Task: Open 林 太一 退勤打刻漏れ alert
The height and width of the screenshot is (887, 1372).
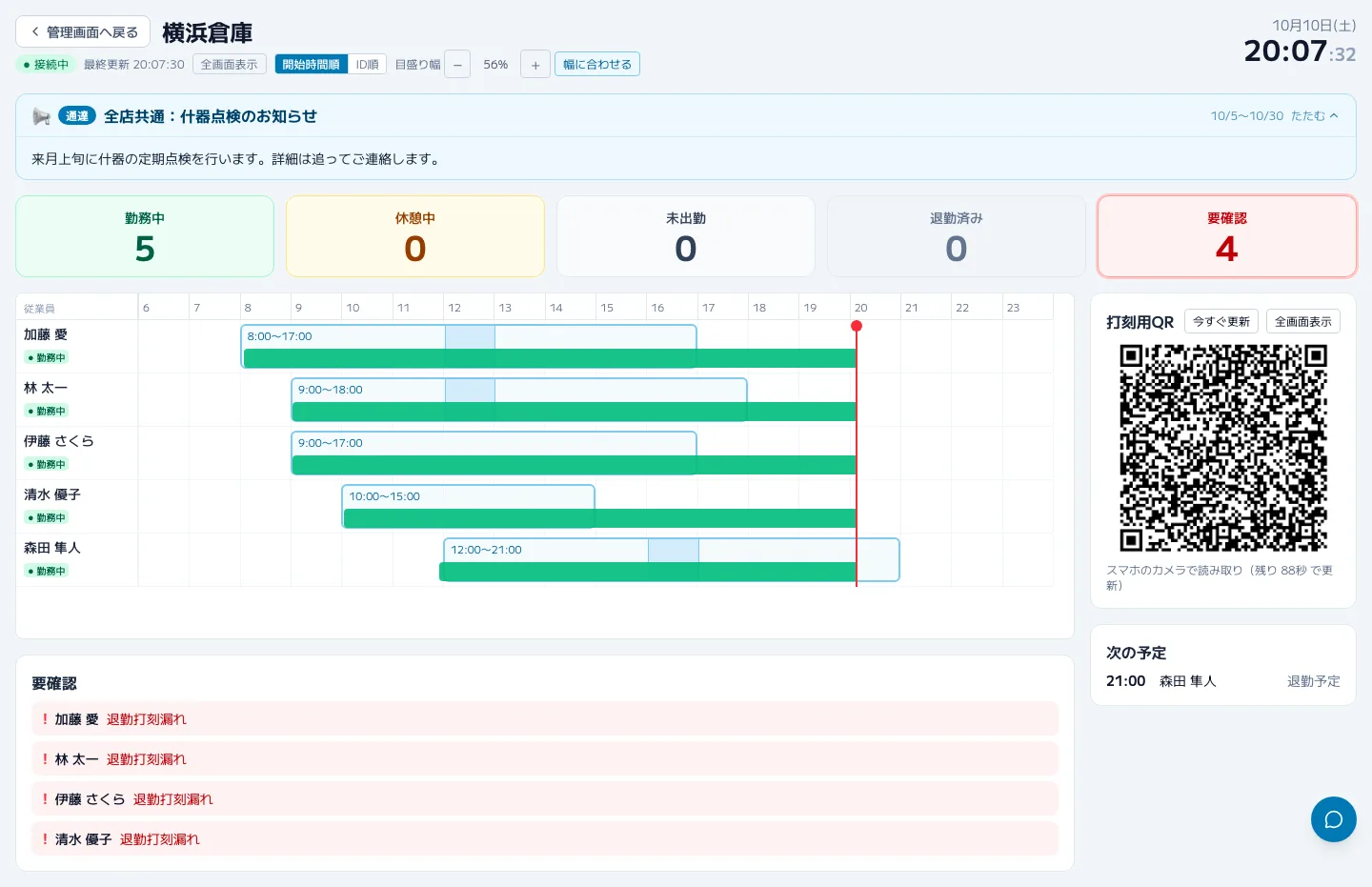Action: pos(545,759)
